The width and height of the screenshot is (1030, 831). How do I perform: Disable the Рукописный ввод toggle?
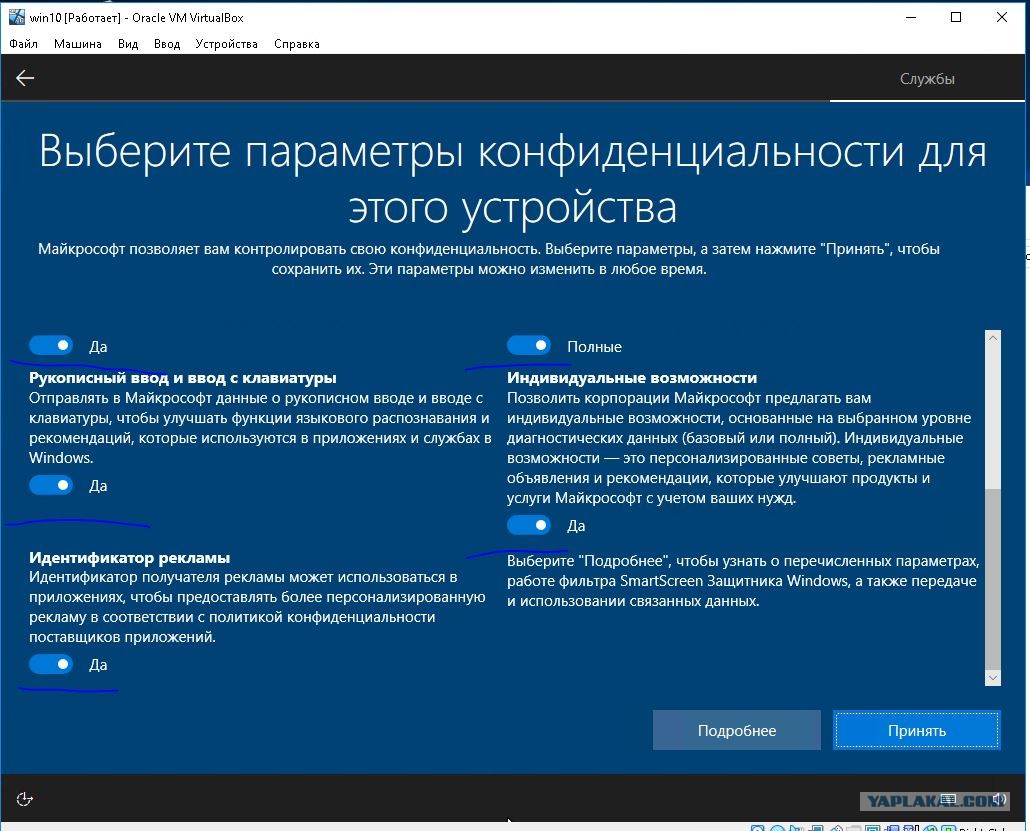pos(51,485)
